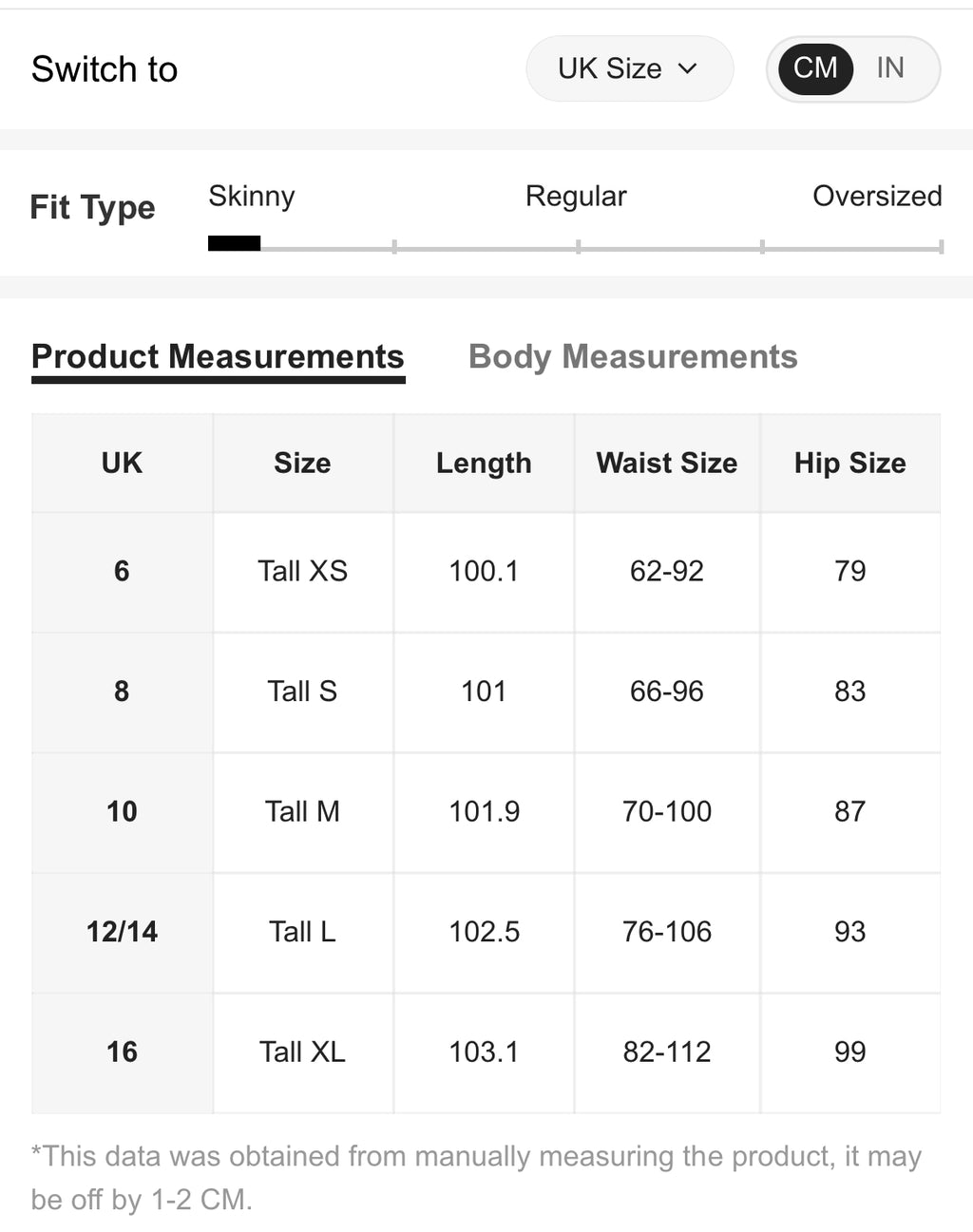Expand the size selector chevron
Screen dimensions: 973x1232
[688, 68]
